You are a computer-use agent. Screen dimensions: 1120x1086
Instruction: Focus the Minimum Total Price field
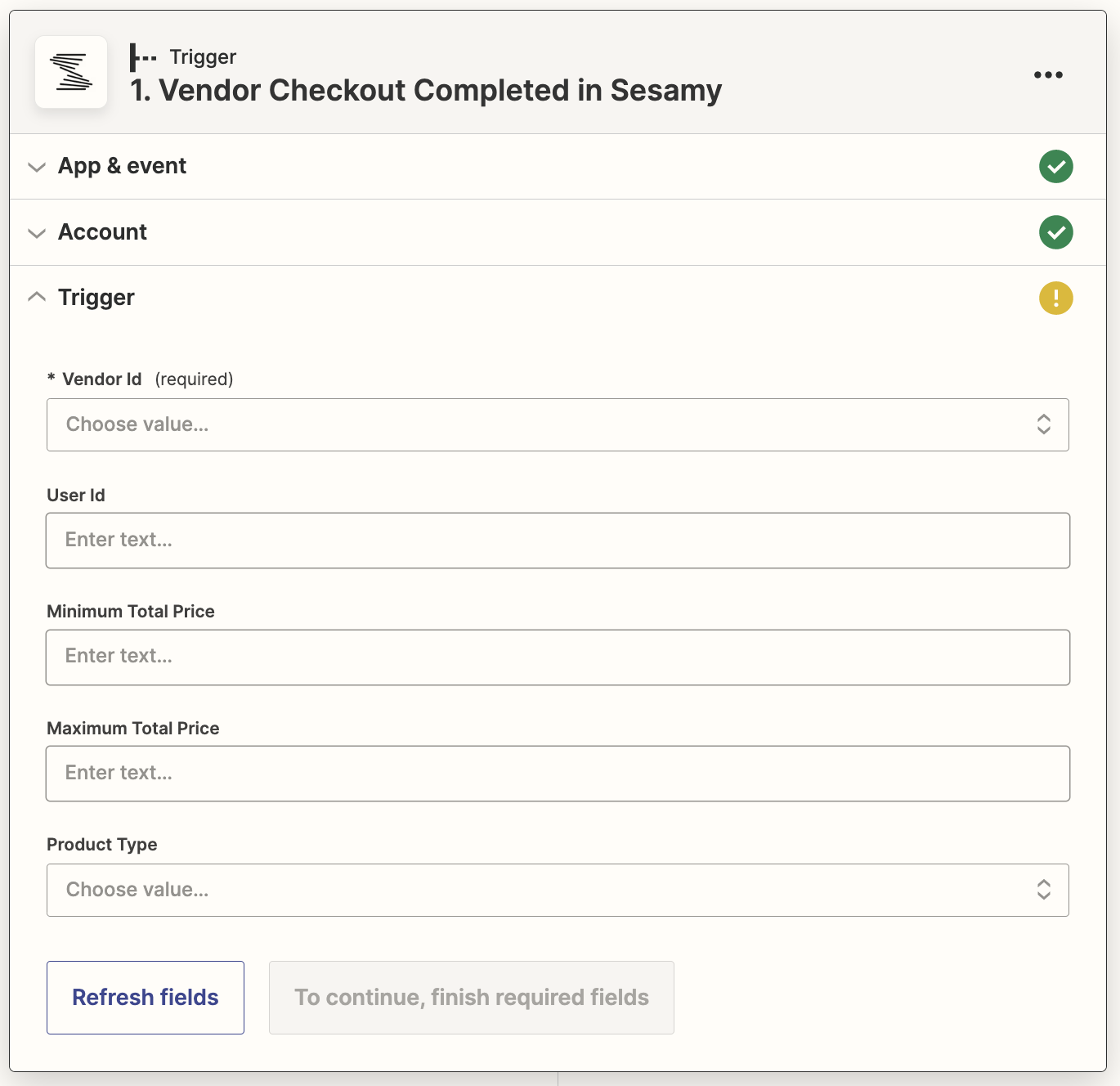point(558,657)
